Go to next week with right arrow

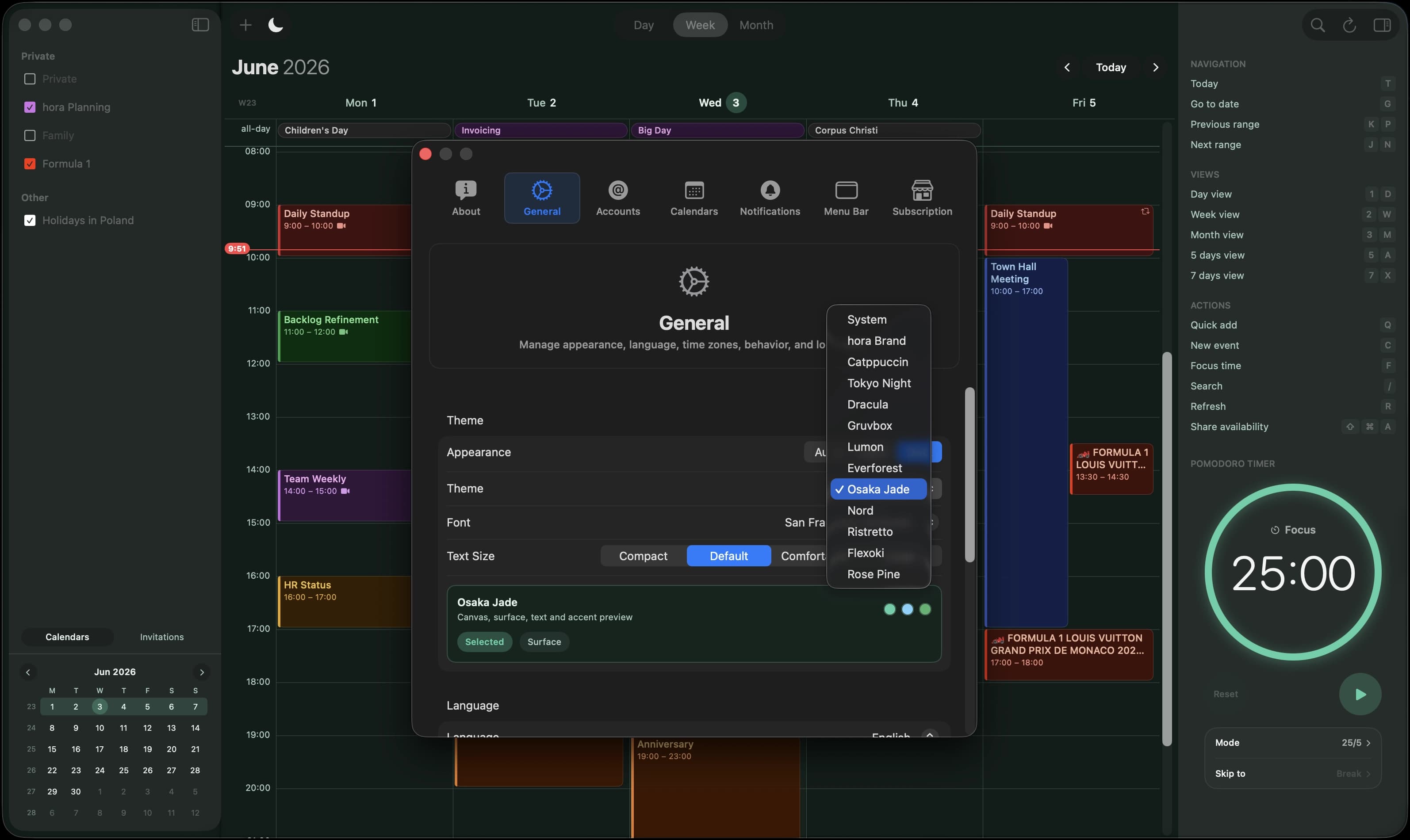[1155, 67]
